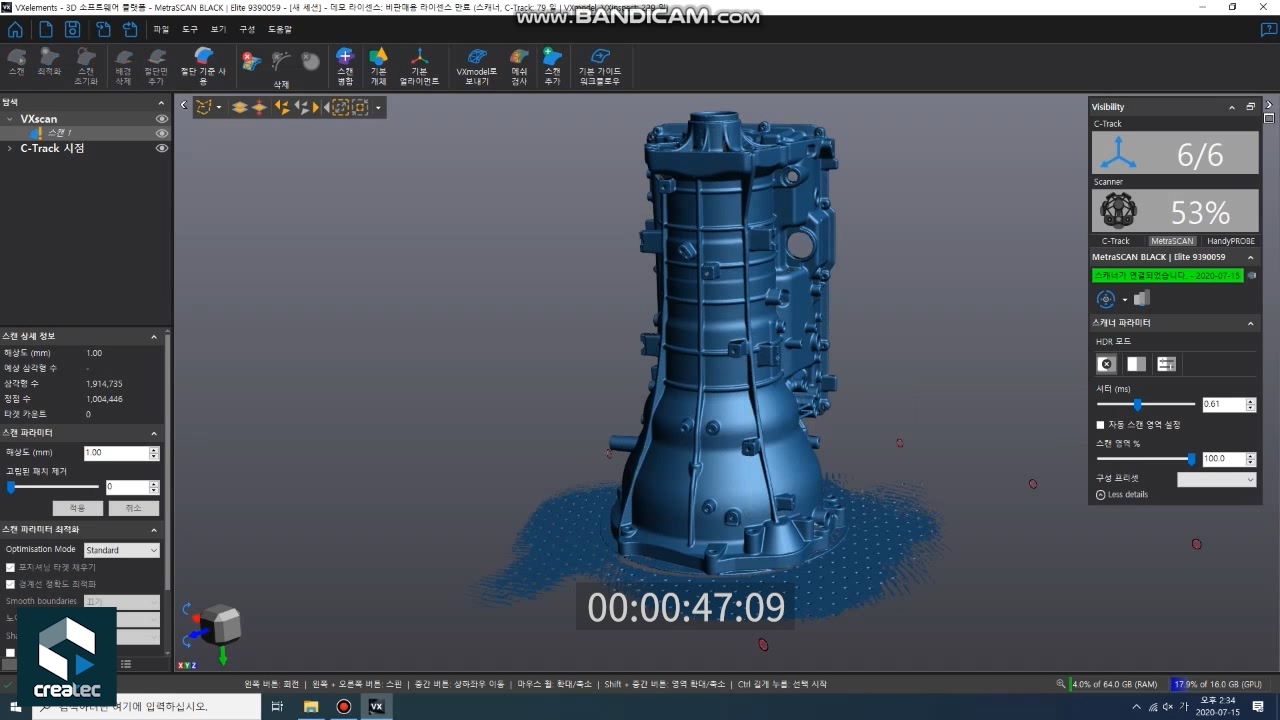Click the 스캔 (Scan) tool icon
Screen dimensions: 1280x720
(x=16, y=63)
